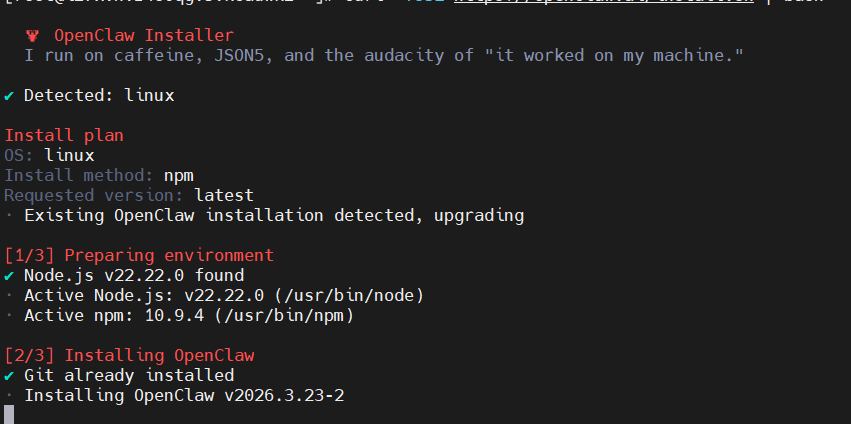851x424 pixels.
Task: Click the terminal cursor block at the bottom
Action: point(9,414)
